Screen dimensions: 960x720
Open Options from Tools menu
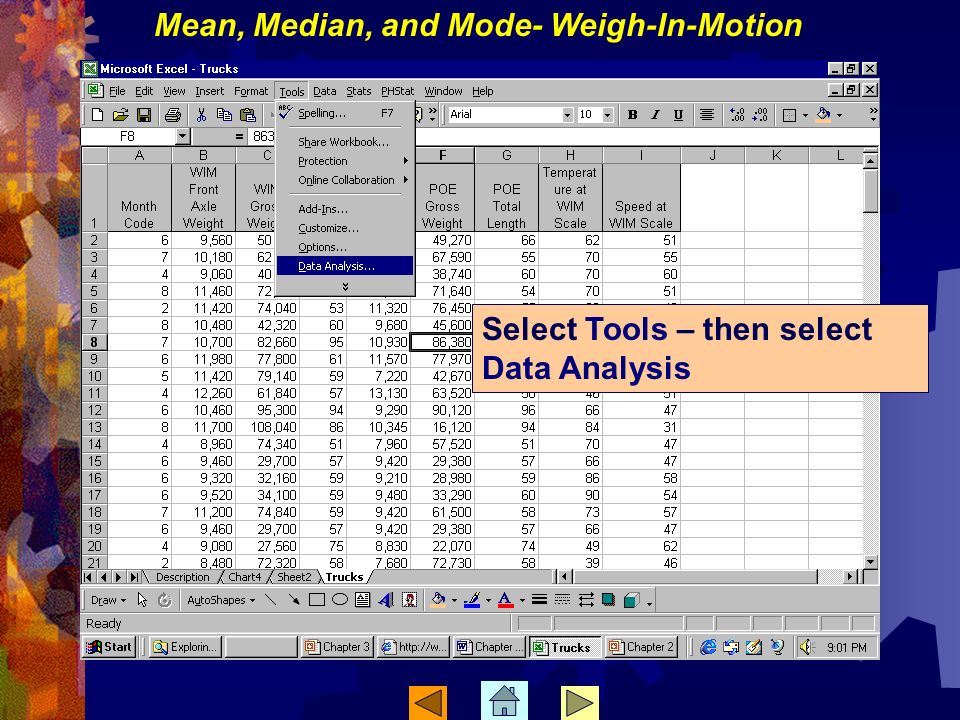(345, 247)
